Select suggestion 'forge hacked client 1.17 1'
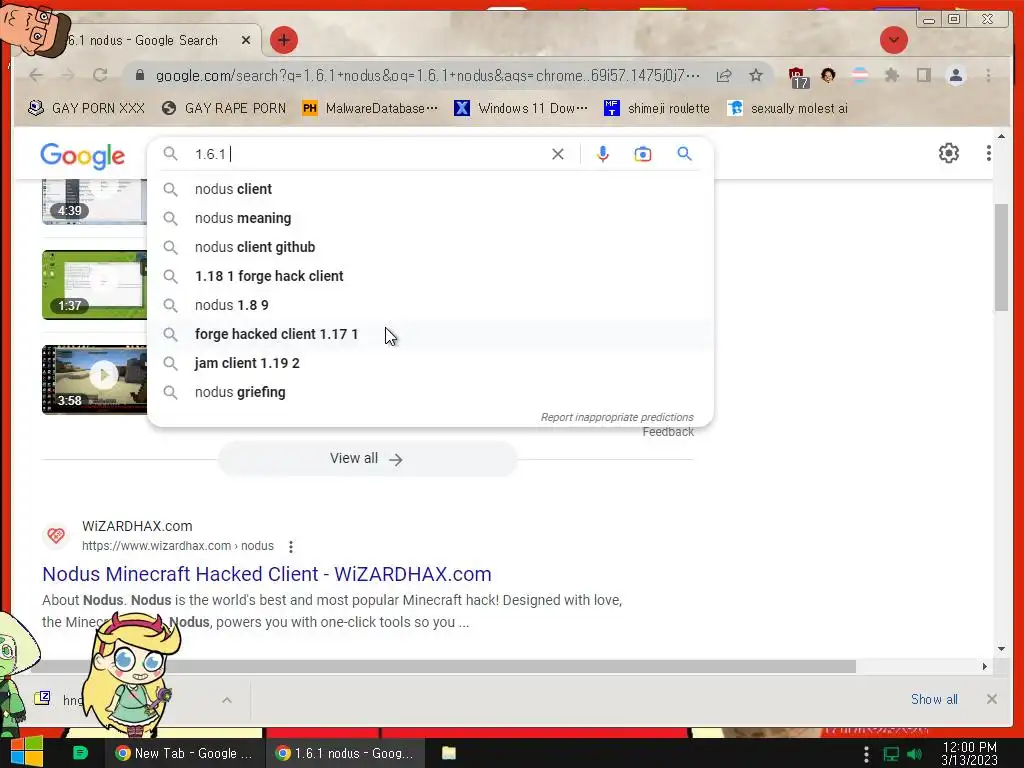The width and height of the screenshot is (1024, 768). point(430,334)
